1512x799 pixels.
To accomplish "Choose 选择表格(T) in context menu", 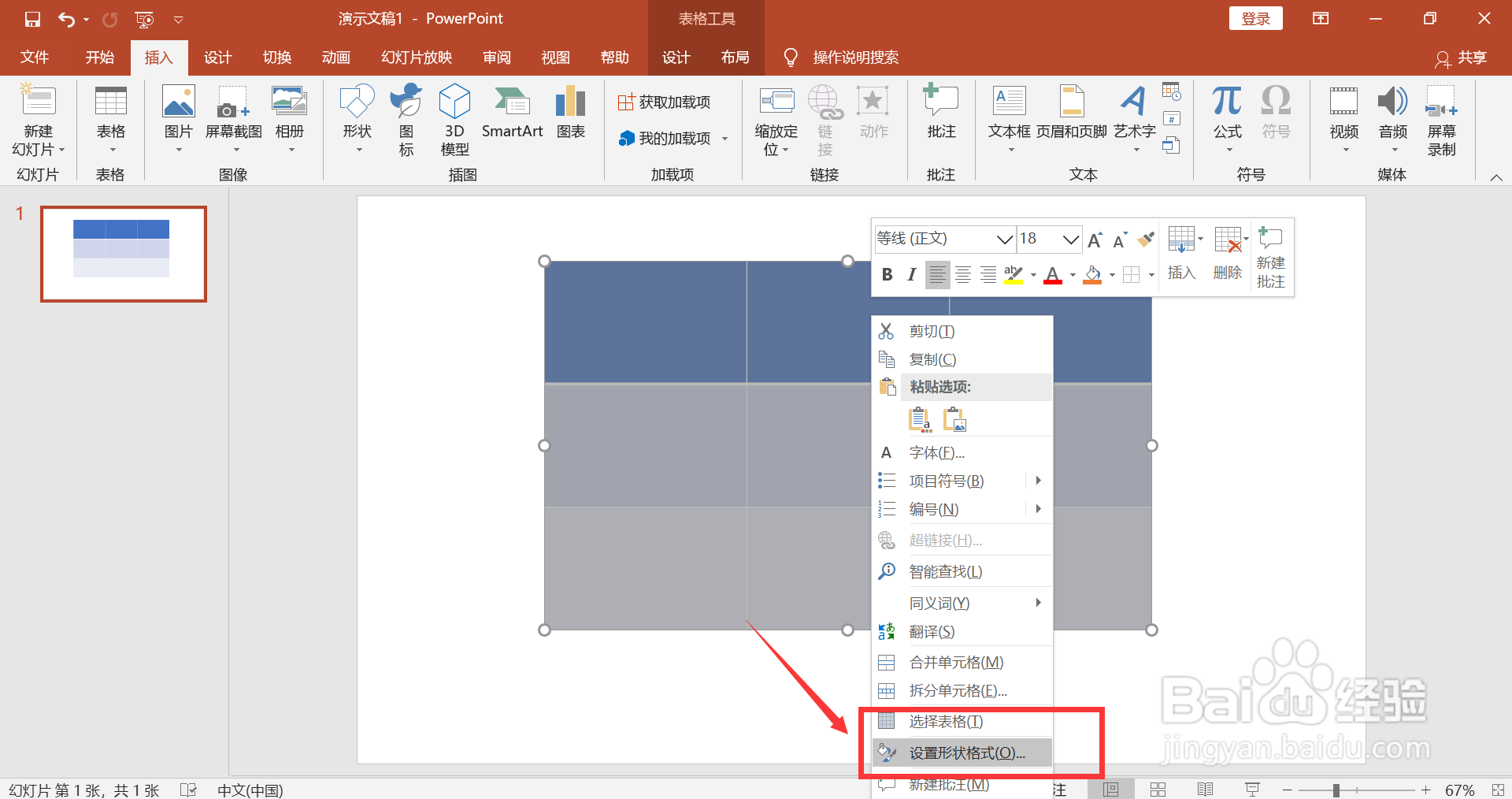I will (x=962, y=722).
